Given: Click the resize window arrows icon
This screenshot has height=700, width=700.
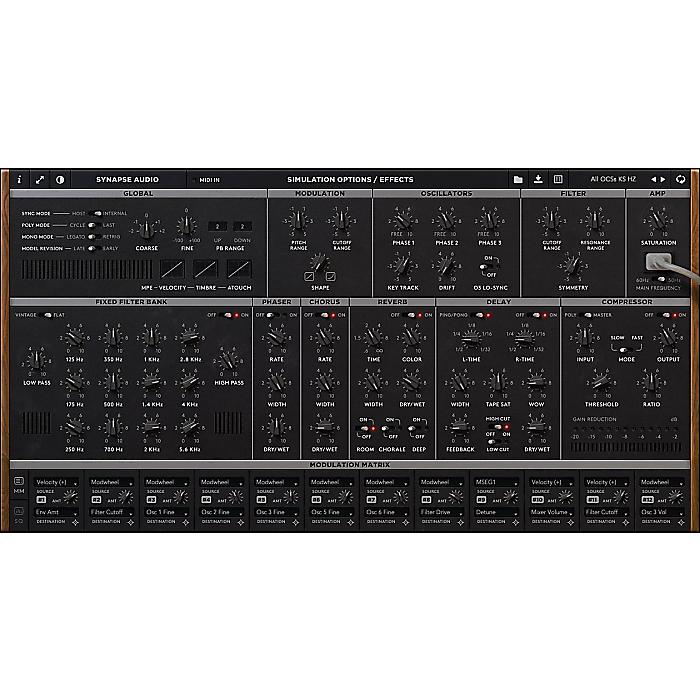Looking at the screenshot, I should click(x=39, y=179).
